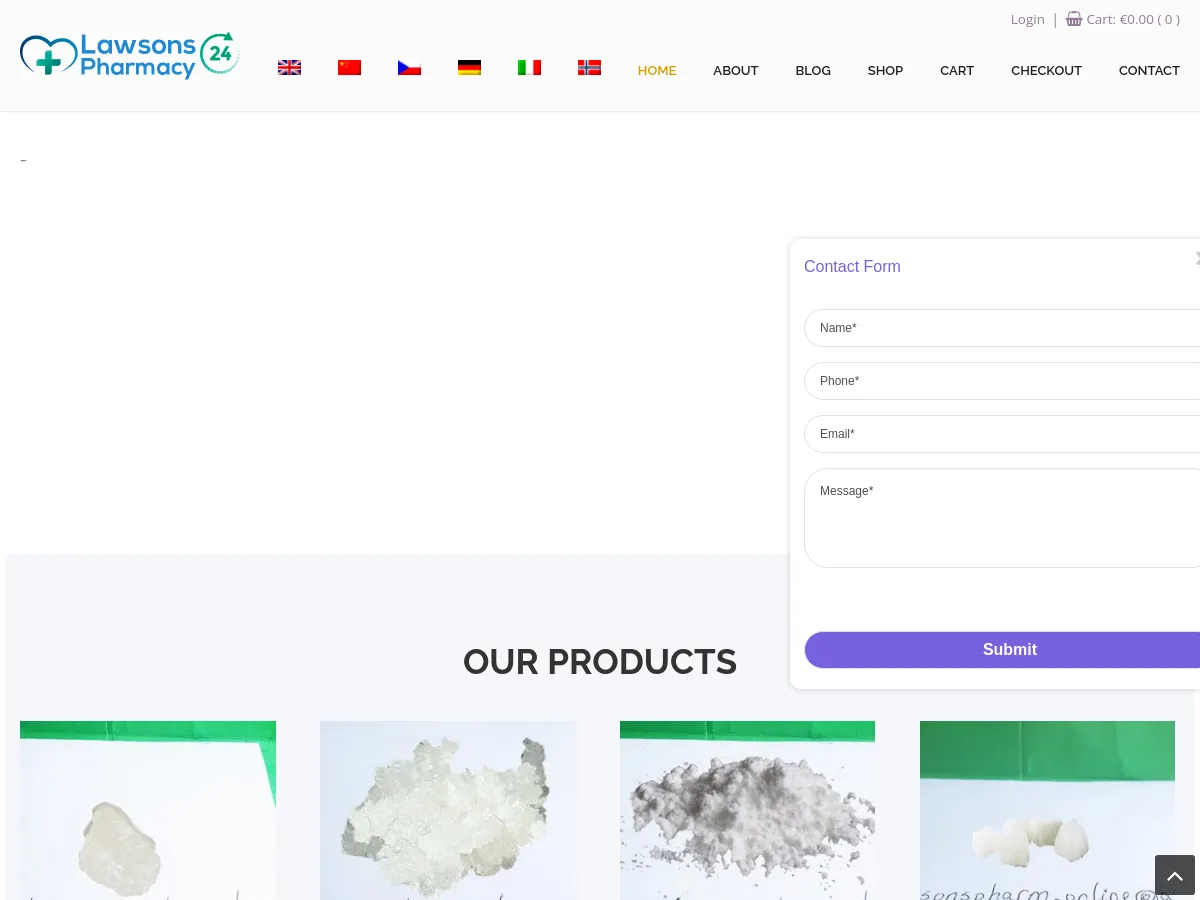Select the Chinese flag language option
1200x900 pixels.
[349, 67]
